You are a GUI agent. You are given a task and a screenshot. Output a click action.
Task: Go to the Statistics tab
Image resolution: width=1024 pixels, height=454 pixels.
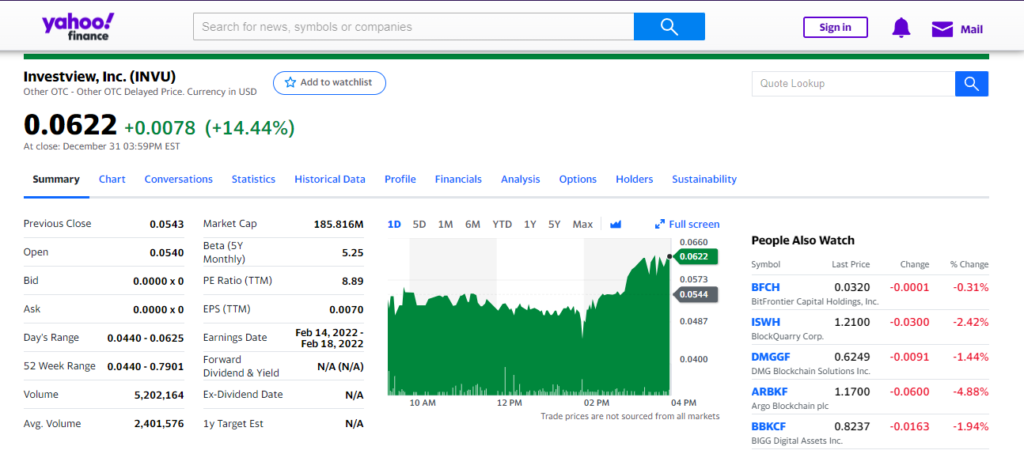[x=253, y=179]
